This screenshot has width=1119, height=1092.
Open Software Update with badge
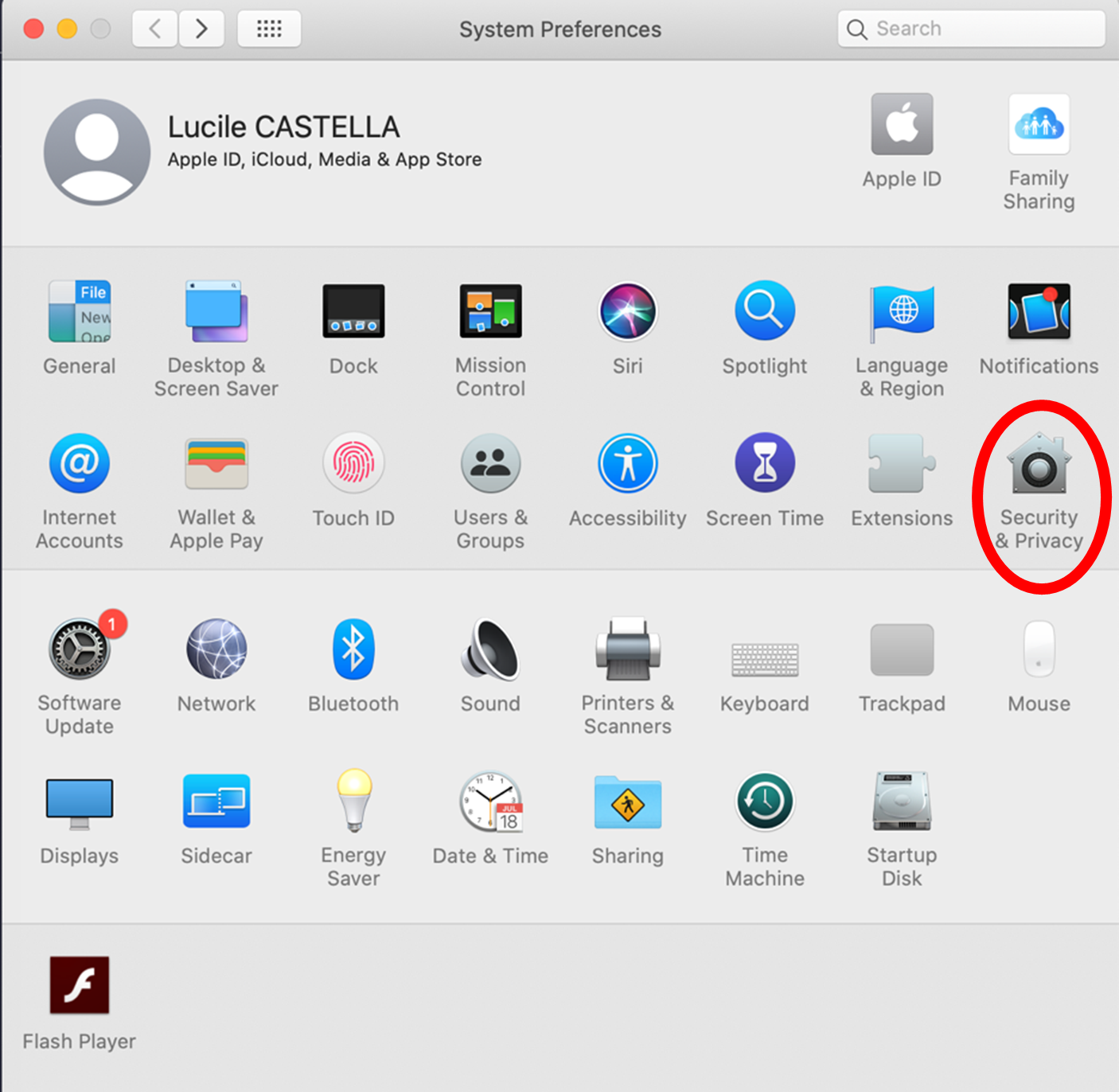(80, 648)
